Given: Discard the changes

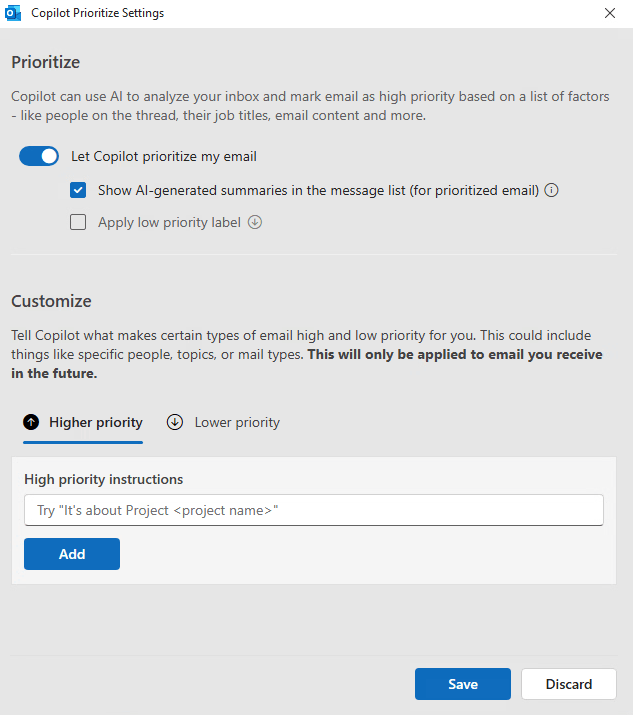Looking at the screenshot, I should tap(569, 684).
